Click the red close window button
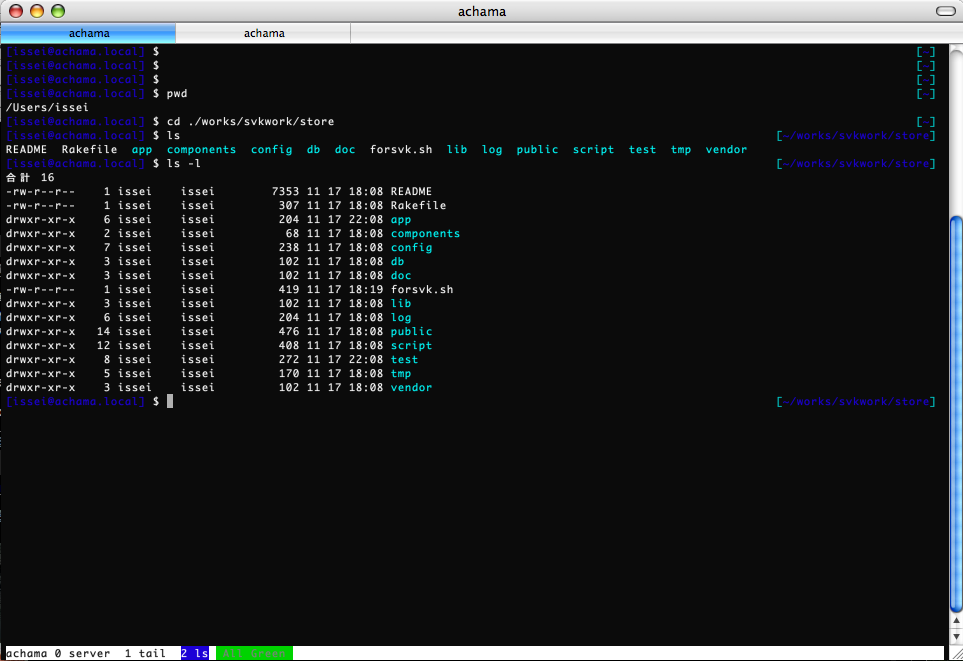The image size is (963, 661). coord(16,11)
